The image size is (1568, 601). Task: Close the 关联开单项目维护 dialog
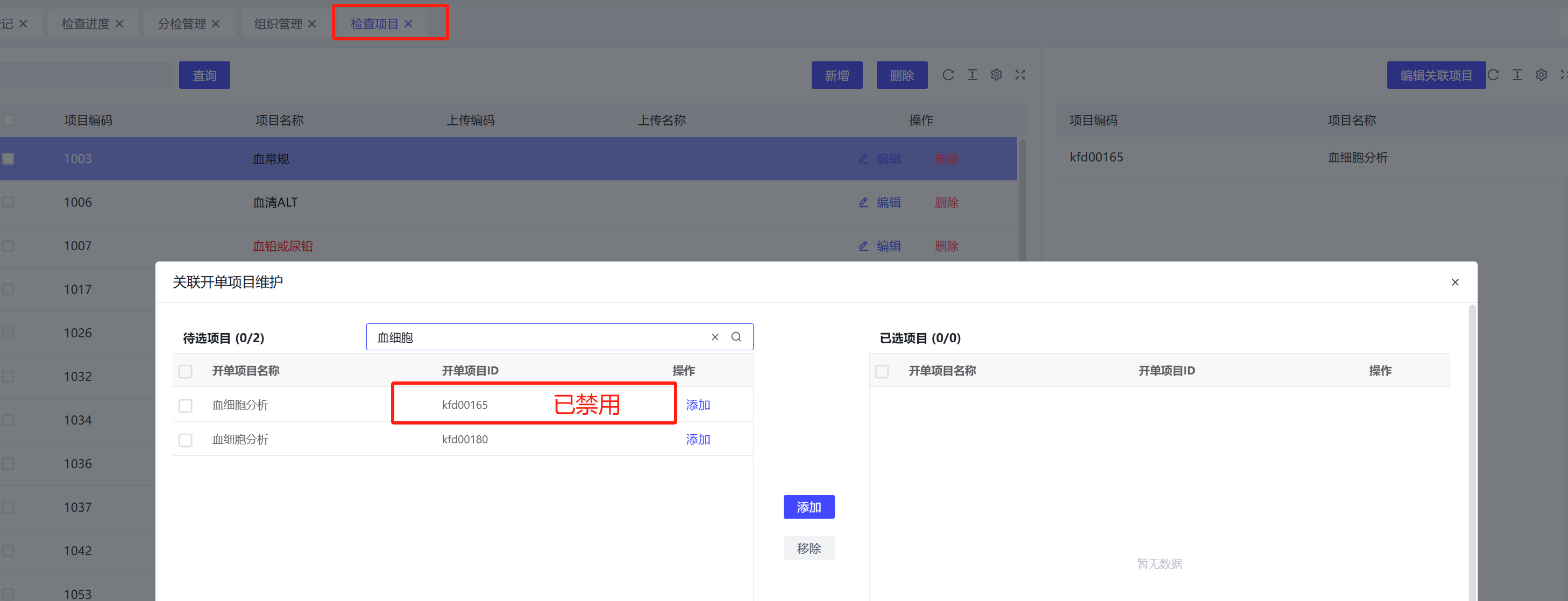[x=1455, y=282]
